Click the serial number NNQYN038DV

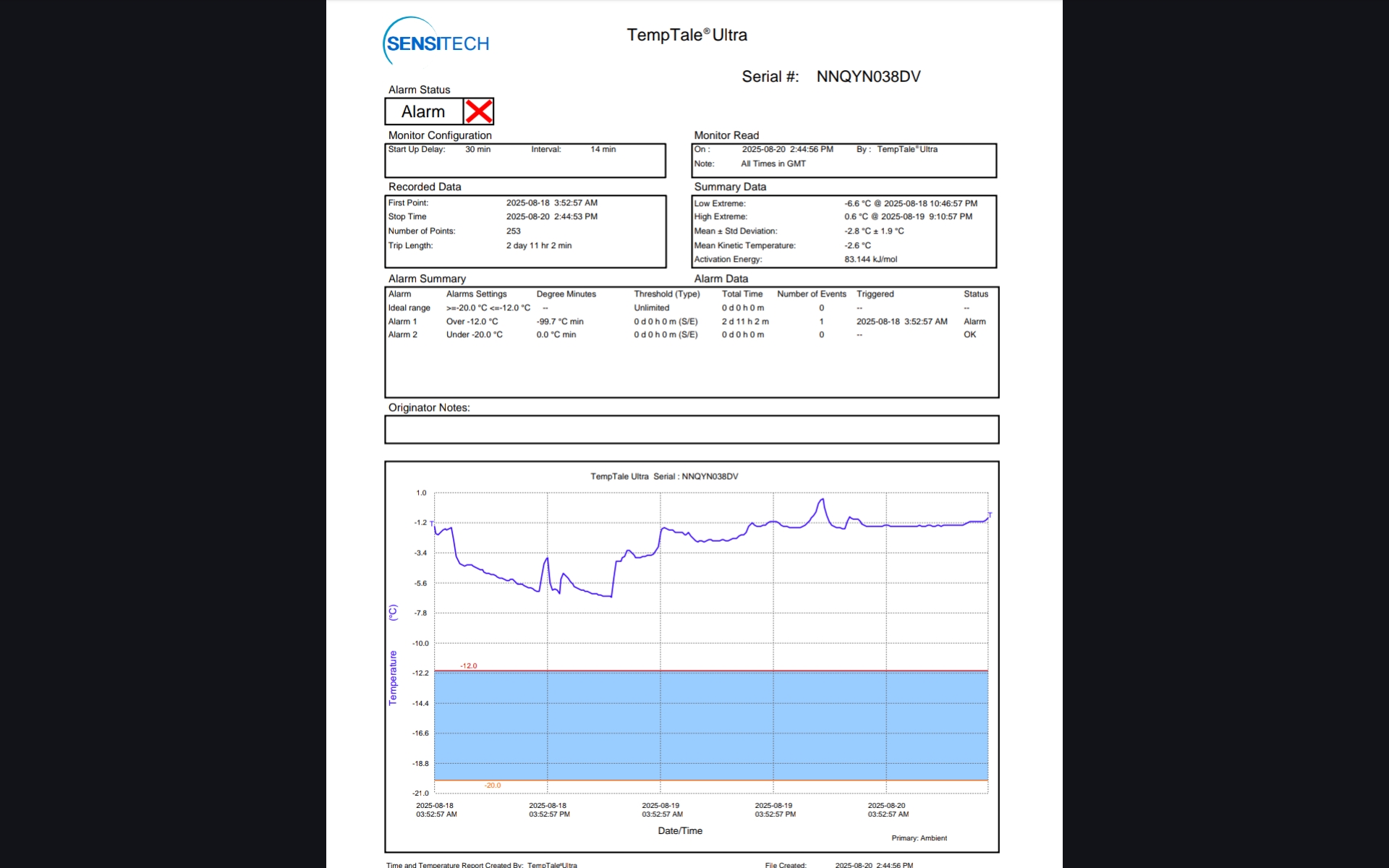(x=868, y=77)
